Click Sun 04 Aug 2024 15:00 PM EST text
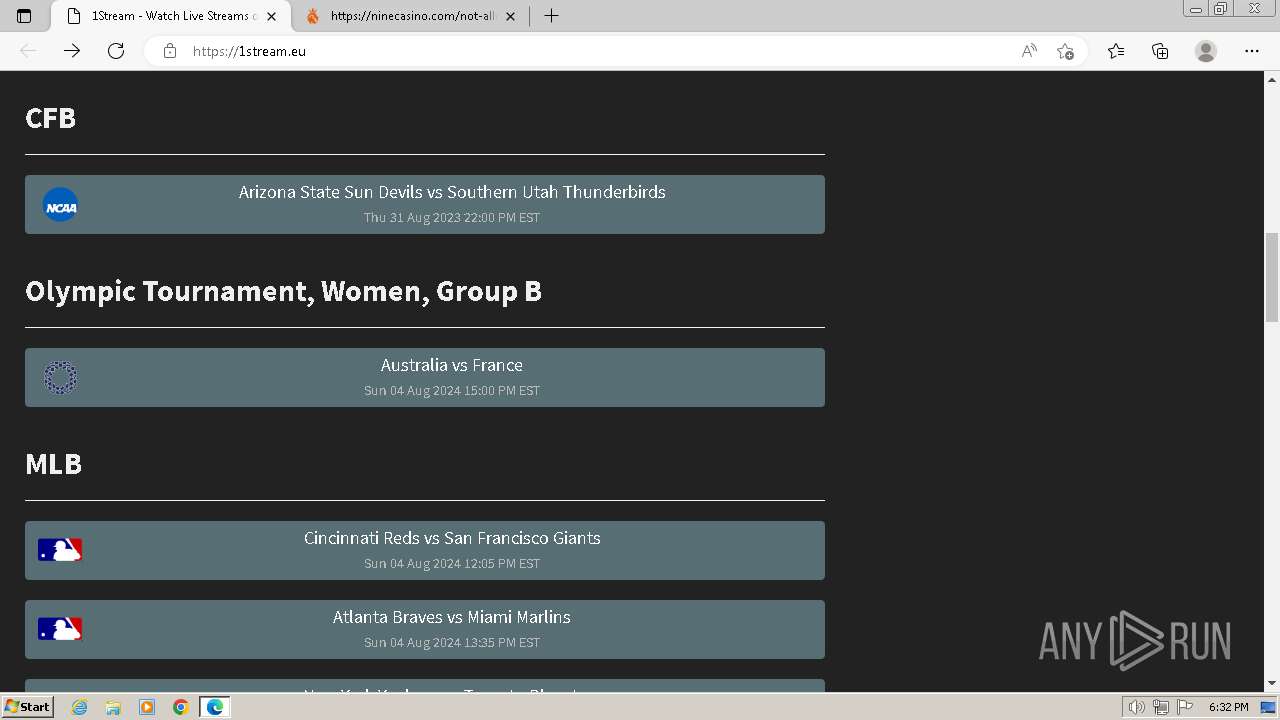1280x720 pixels. tap(452, 390)
